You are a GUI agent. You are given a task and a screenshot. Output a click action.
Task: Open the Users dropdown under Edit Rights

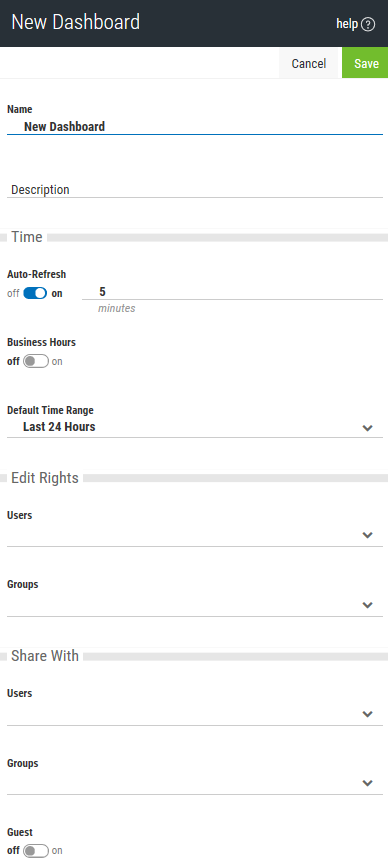[x=195, y=535]
